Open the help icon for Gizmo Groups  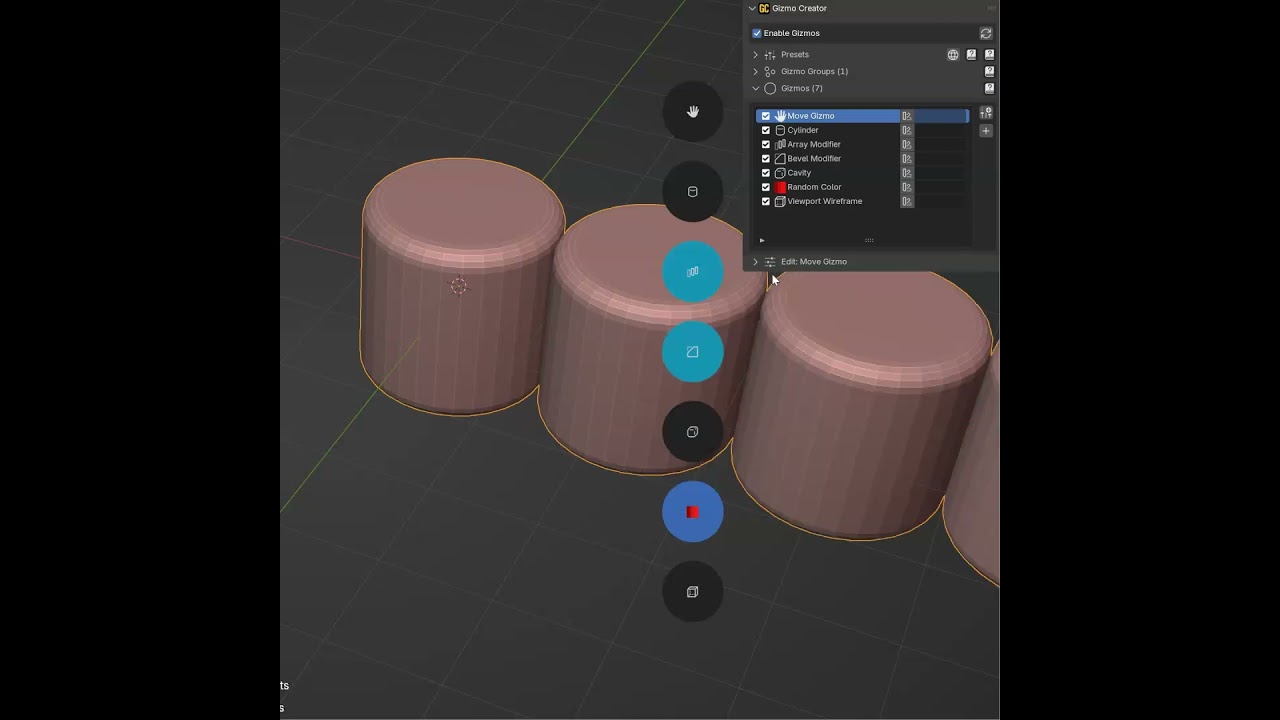pos(989,71)
